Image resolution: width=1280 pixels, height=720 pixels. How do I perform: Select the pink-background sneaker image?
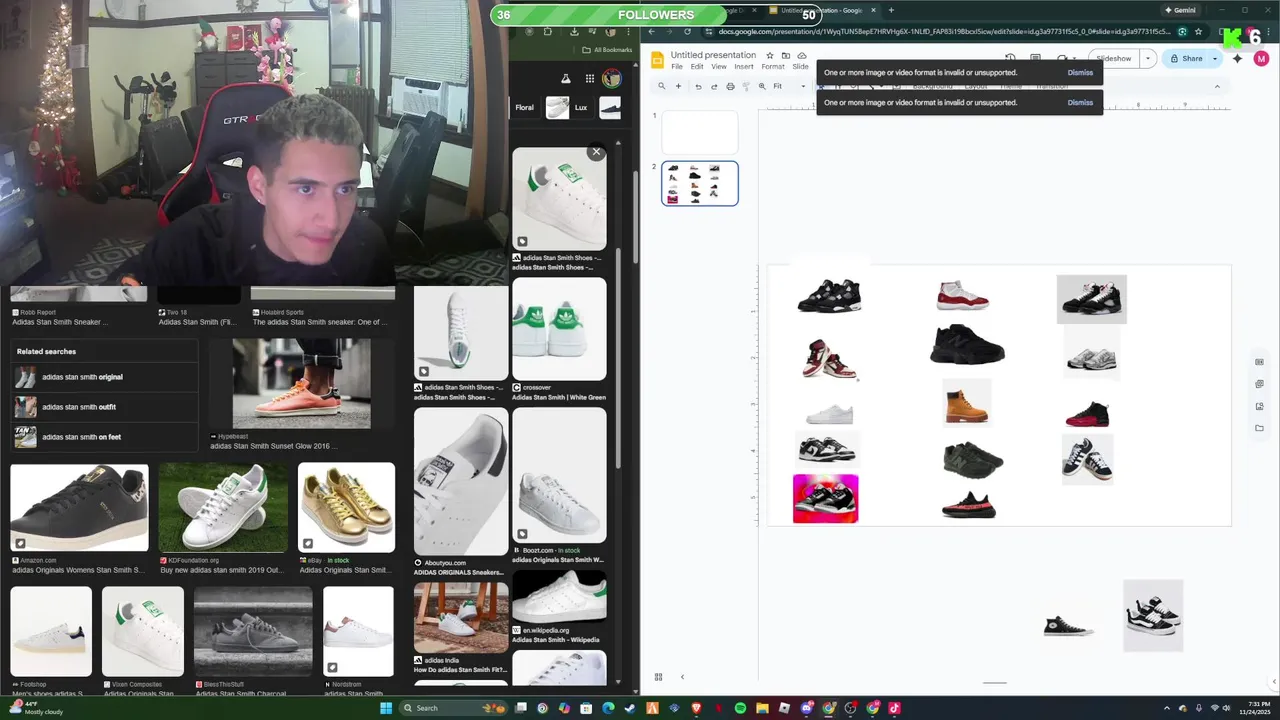point(825,498)
